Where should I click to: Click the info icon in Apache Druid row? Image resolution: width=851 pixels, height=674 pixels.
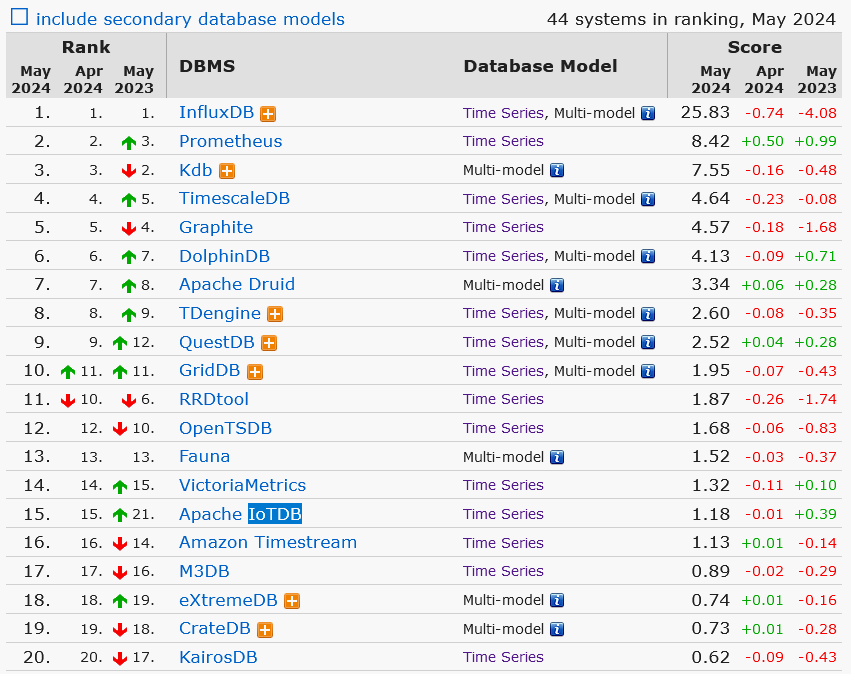pyautogui.click(x=557, y=285)
